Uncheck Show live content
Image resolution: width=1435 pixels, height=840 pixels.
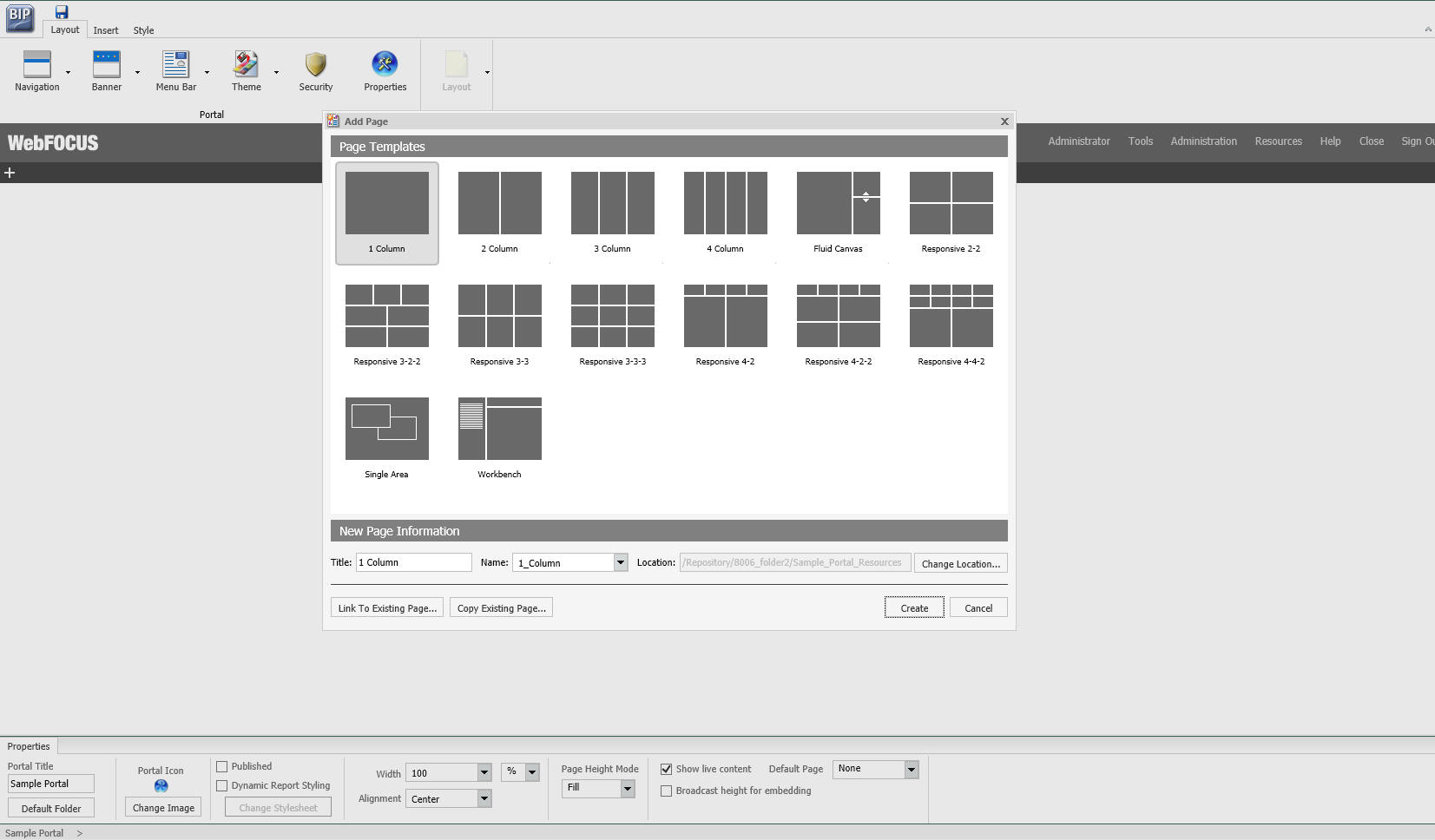[666, 769]
